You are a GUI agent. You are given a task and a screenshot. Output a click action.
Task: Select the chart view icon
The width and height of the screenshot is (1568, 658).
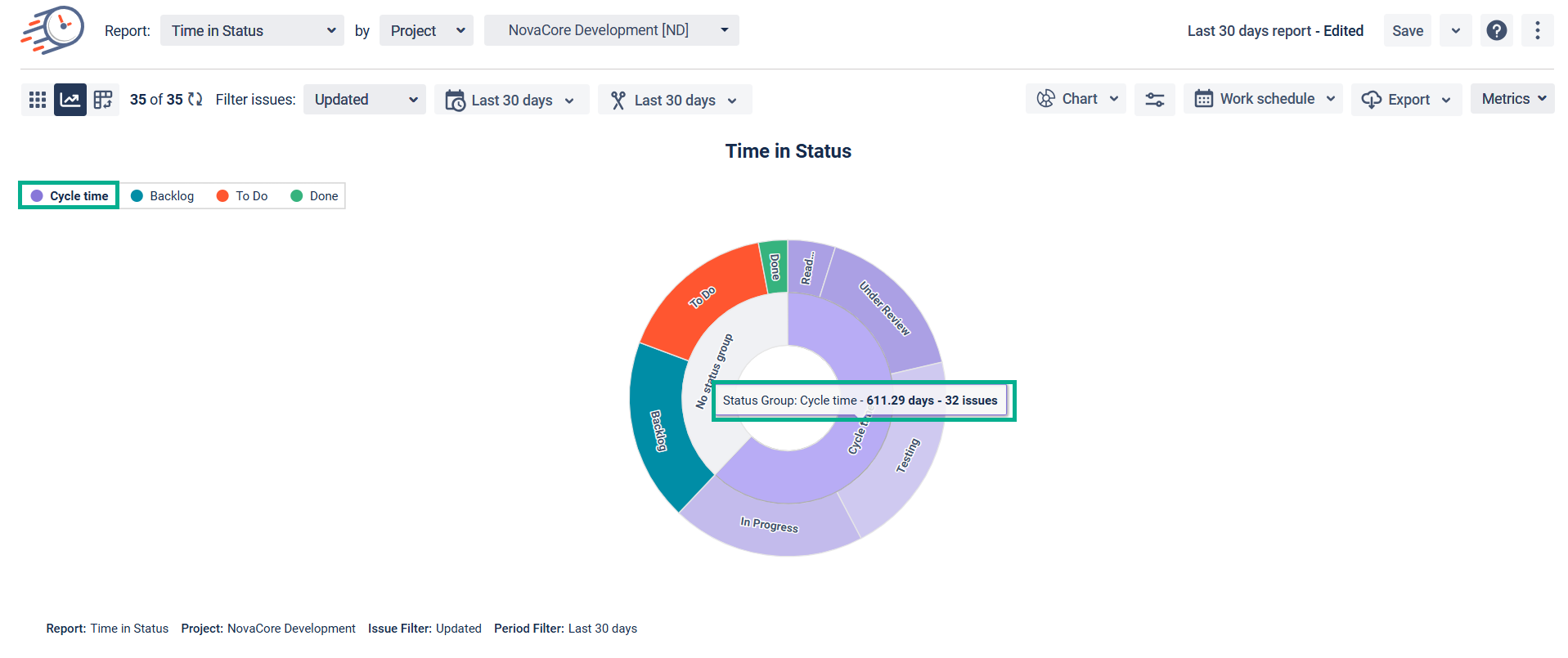point(70,100)
